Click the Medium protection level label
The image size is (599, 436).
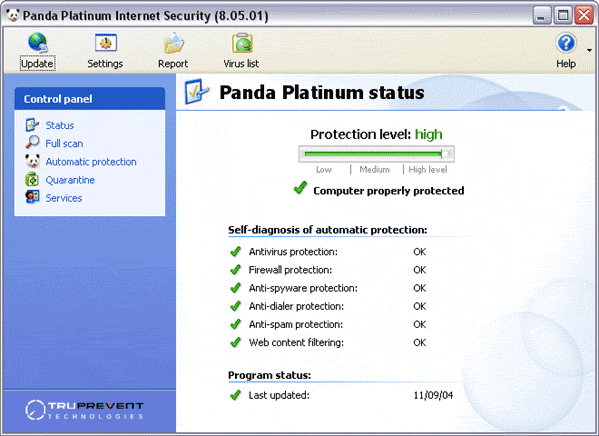(x=374, y=170)
